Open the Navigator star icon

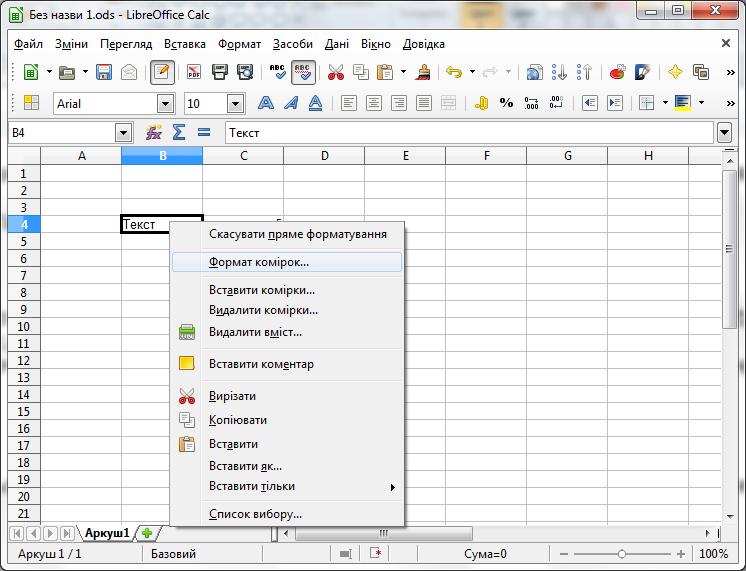(x=675, y=72)
